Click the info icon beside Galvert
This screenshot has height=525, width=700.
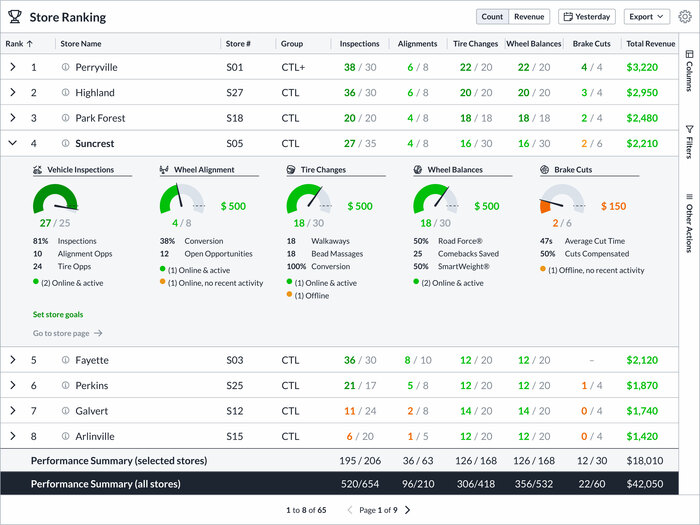[66, 411]
